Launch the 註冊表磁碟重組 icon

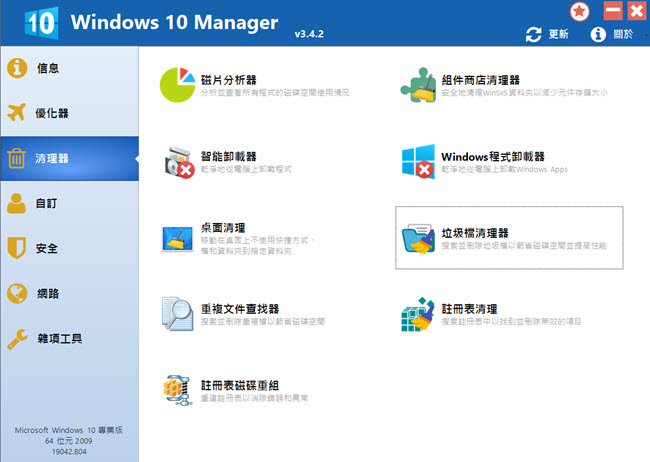[x=179, y=390]
